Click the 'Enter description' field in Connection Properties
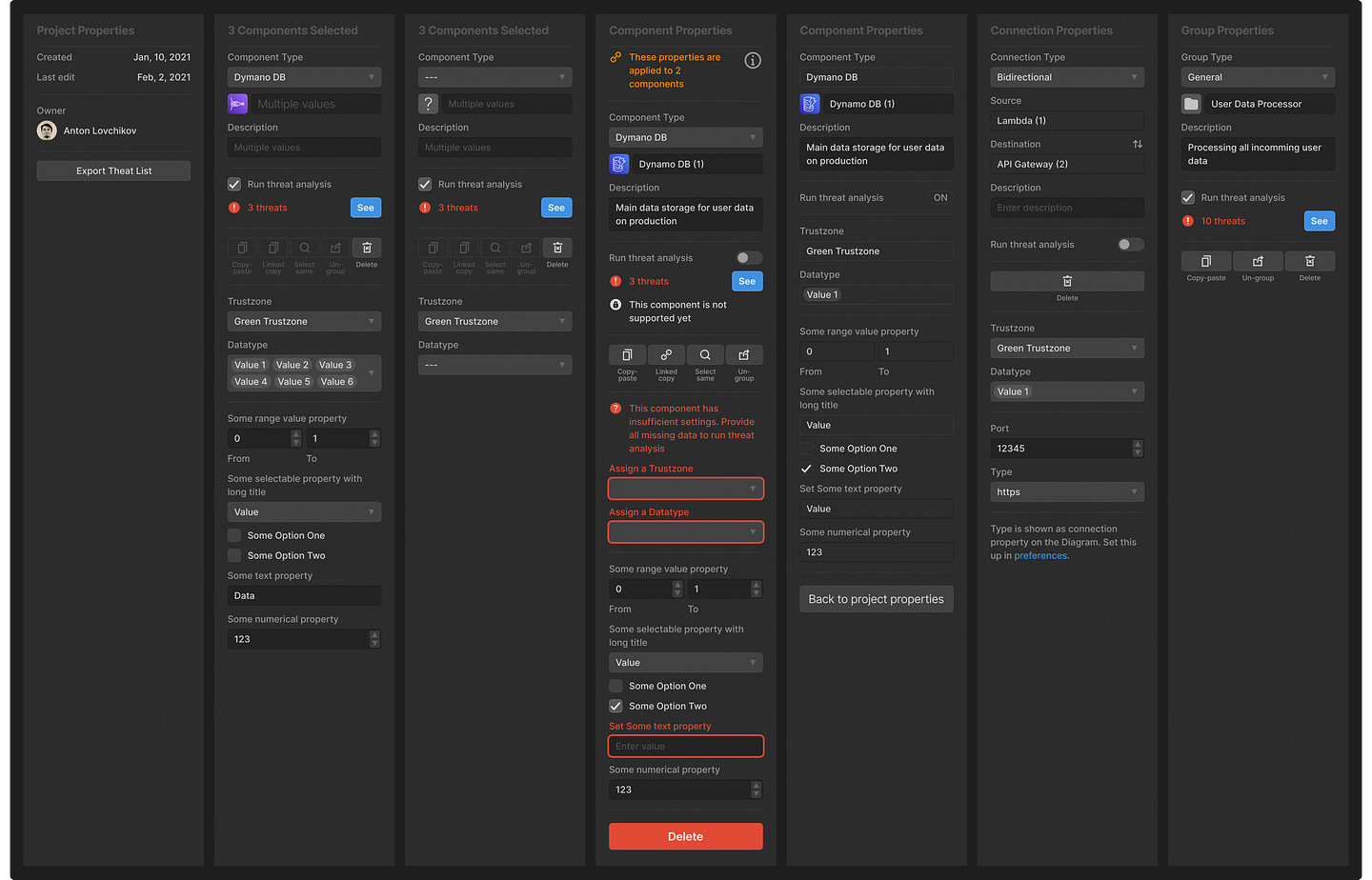 point(1067,208)
